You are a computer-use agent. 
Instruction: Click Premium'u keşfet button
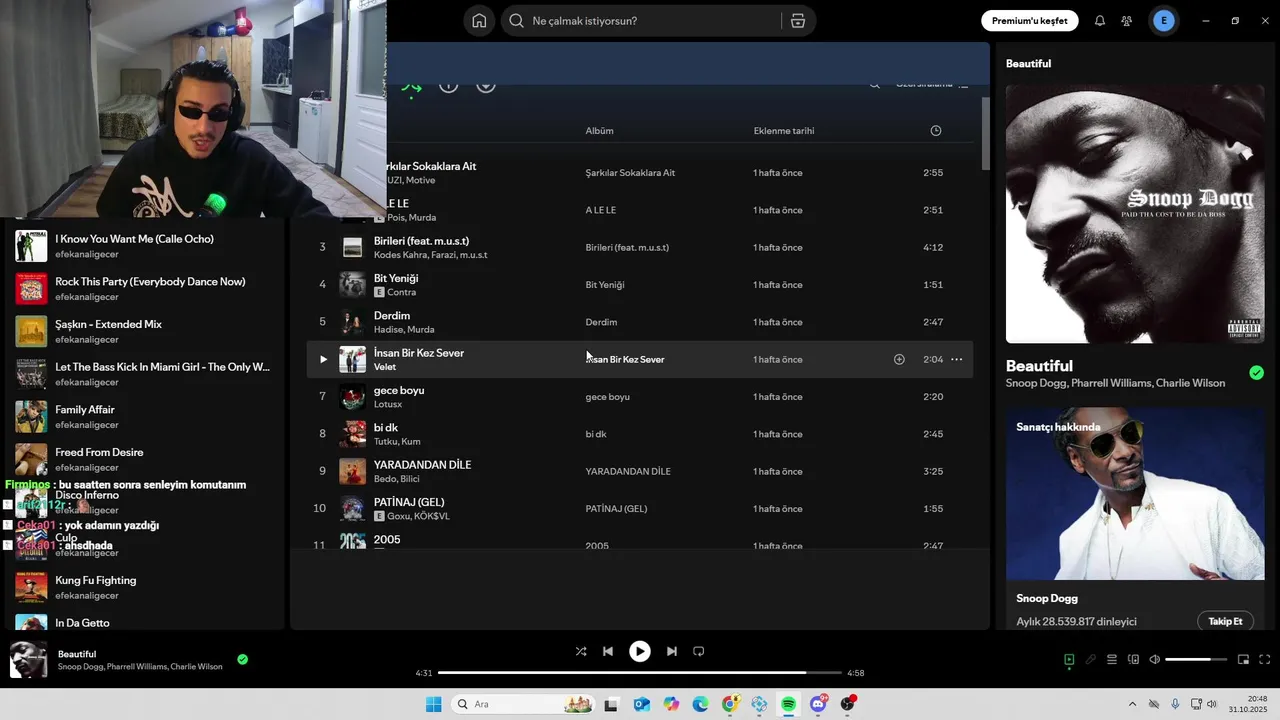(x=1029, y=21)
